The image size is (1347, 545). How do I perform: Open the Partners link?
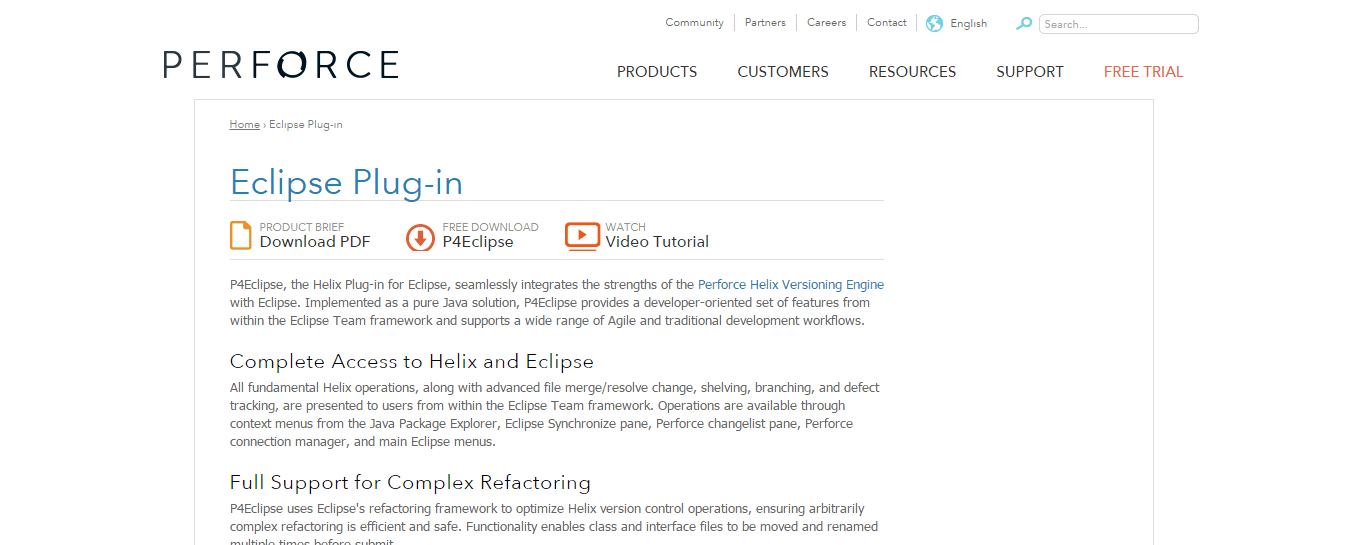click(765, 23)
